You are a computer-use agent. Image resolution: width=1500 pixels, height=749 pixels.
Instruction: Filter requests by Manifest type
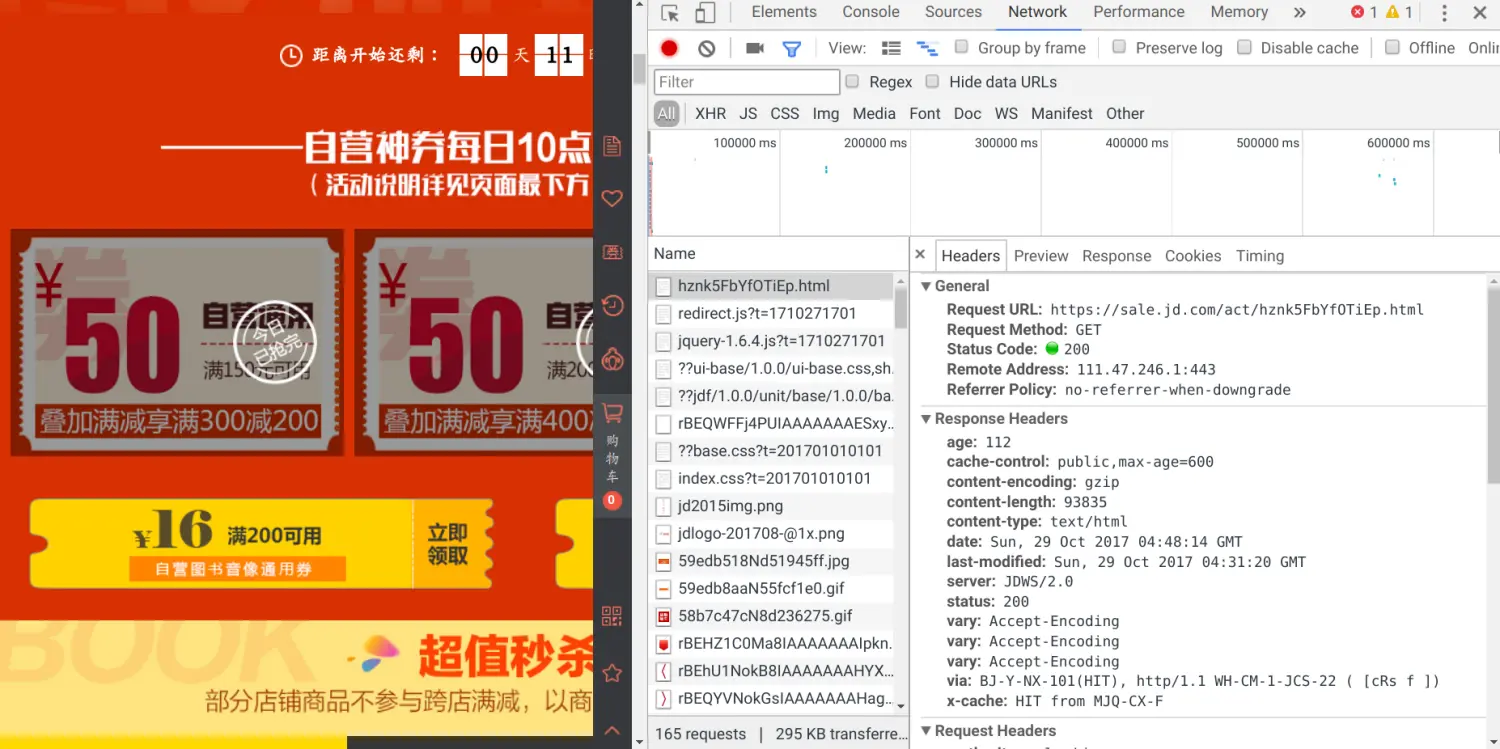click(x=1062, y=113)
